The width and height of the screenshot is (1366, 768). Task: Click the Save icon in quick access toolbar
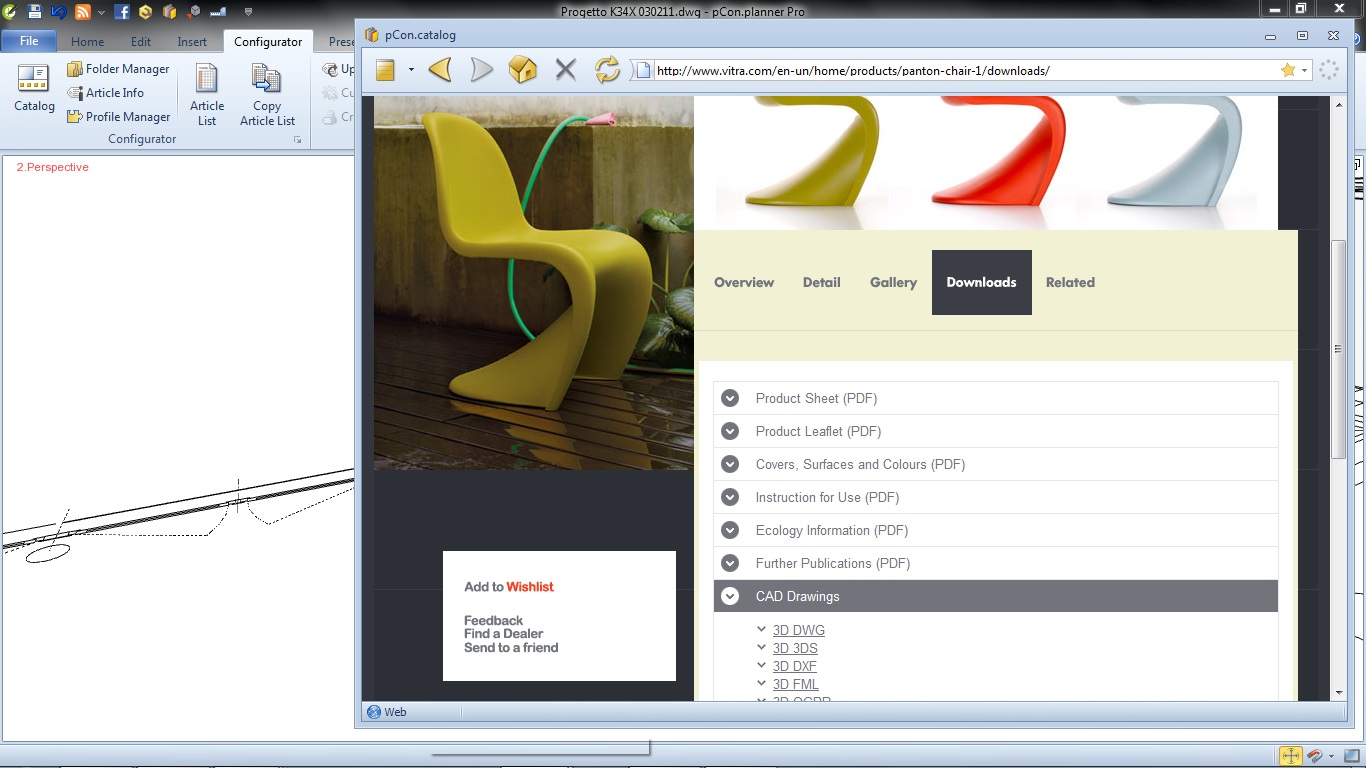tap(35, 12)
